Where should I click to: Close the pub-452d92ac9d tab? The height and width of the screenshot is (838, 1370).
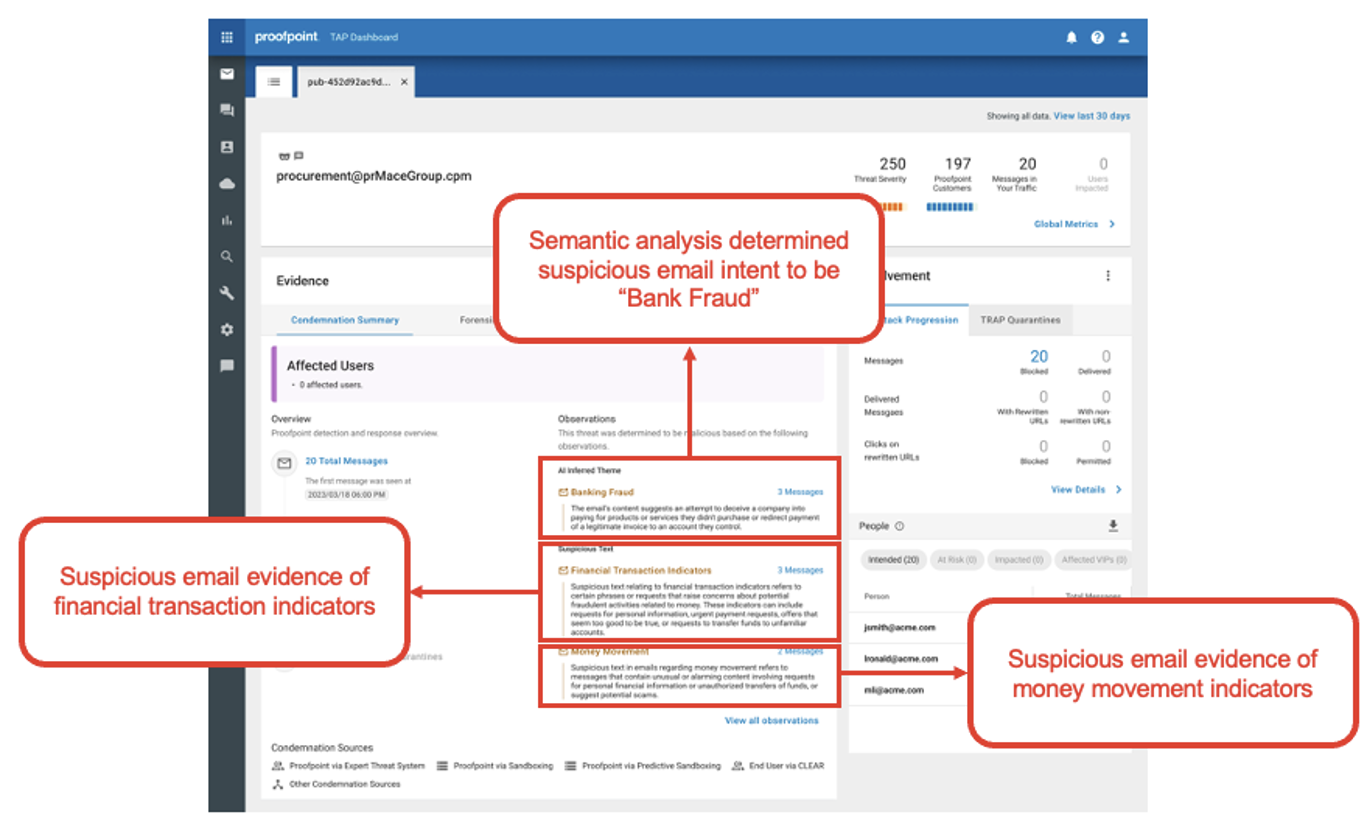point(404,82)
